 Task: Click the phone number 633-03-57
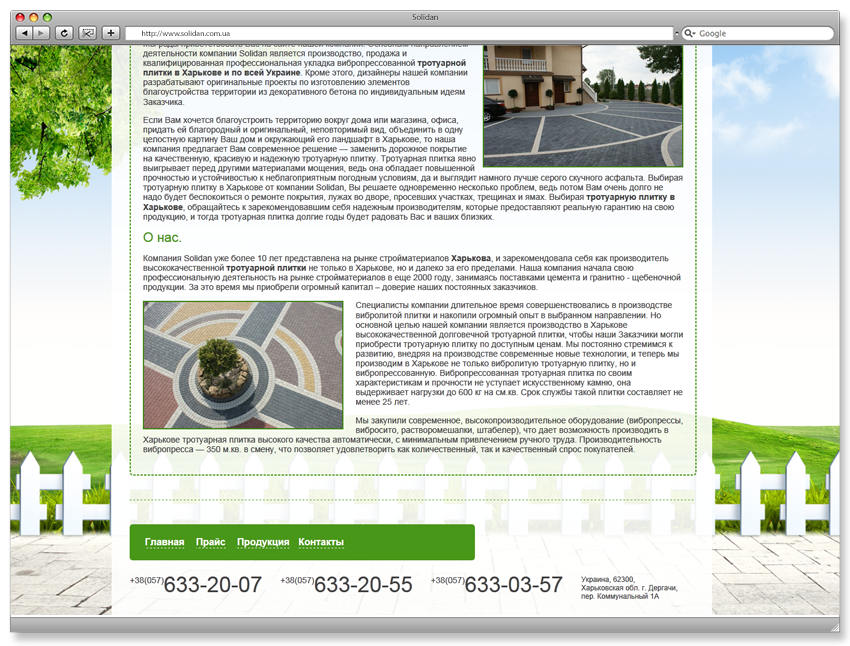tap(513, 585)
